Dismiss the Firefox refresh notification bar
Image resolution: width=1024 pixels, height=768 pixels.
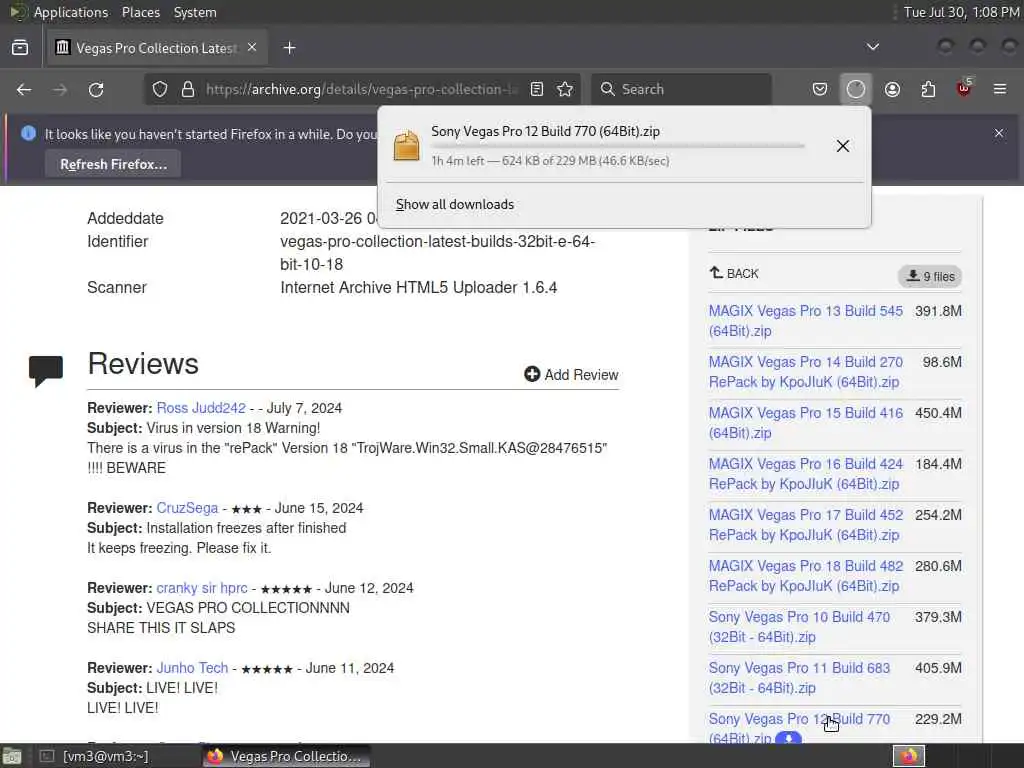point(999,133)
